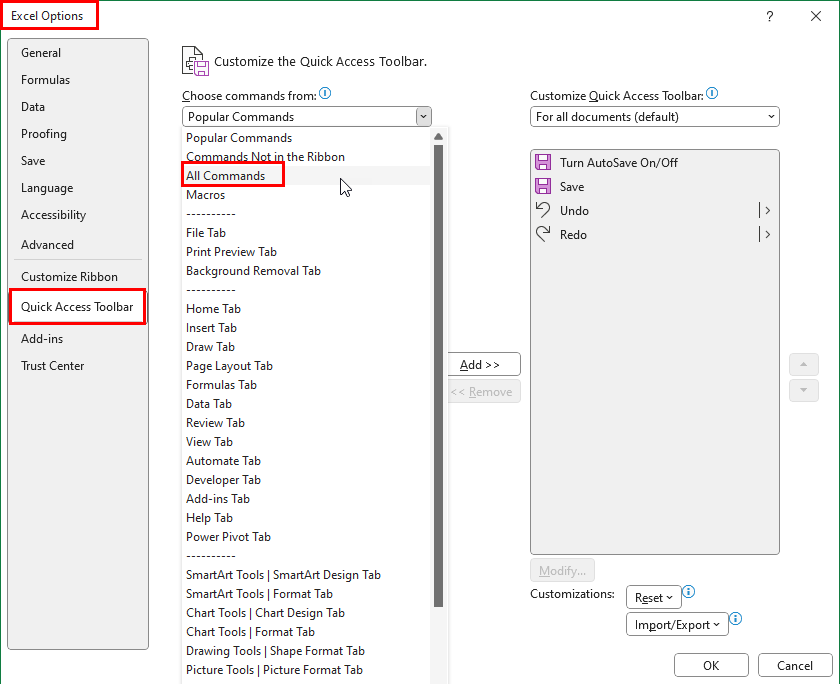Click the Move Up arrow button

click(x=804, y=364)
